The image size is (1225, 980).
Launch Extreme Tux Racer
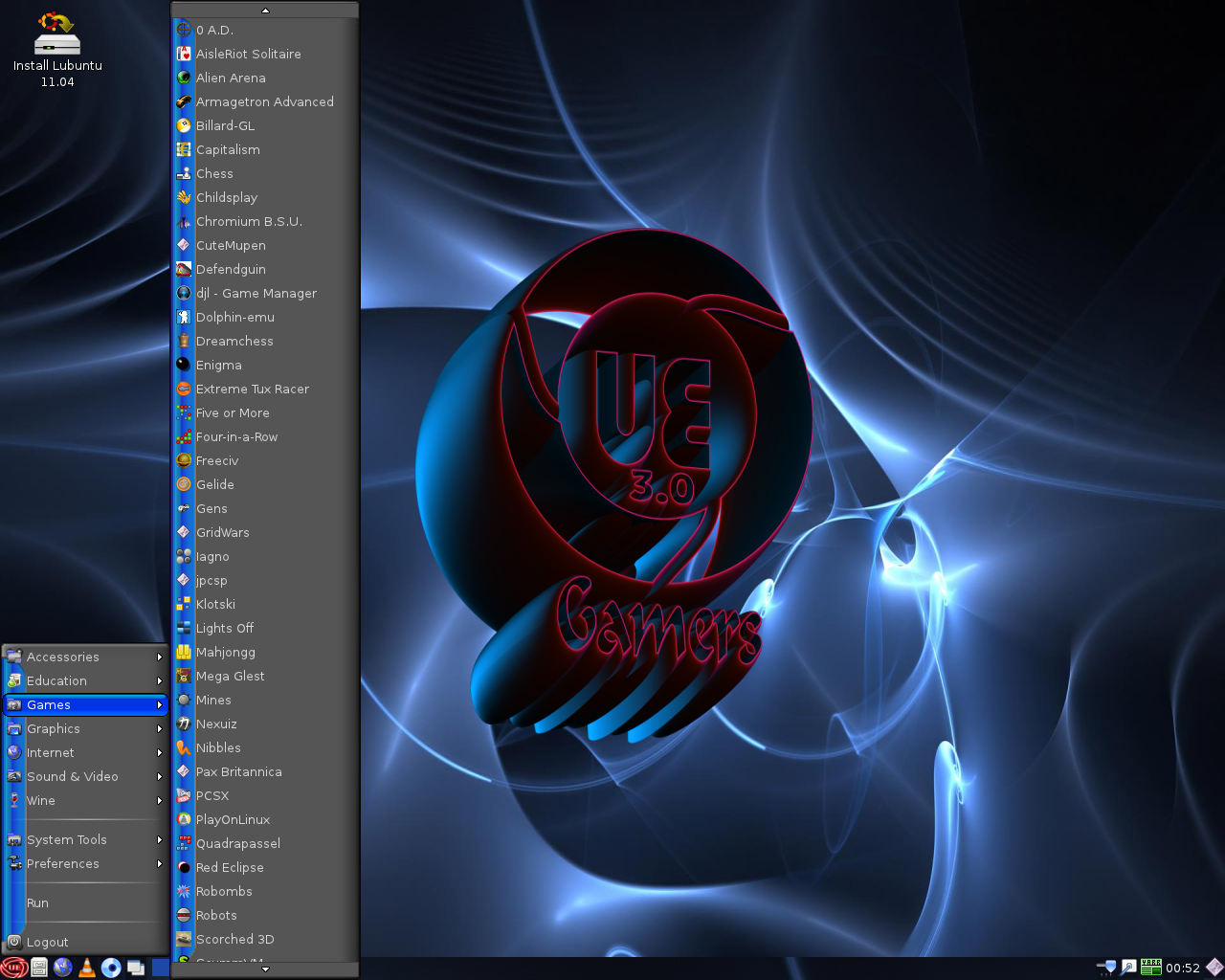coord(265,389)
